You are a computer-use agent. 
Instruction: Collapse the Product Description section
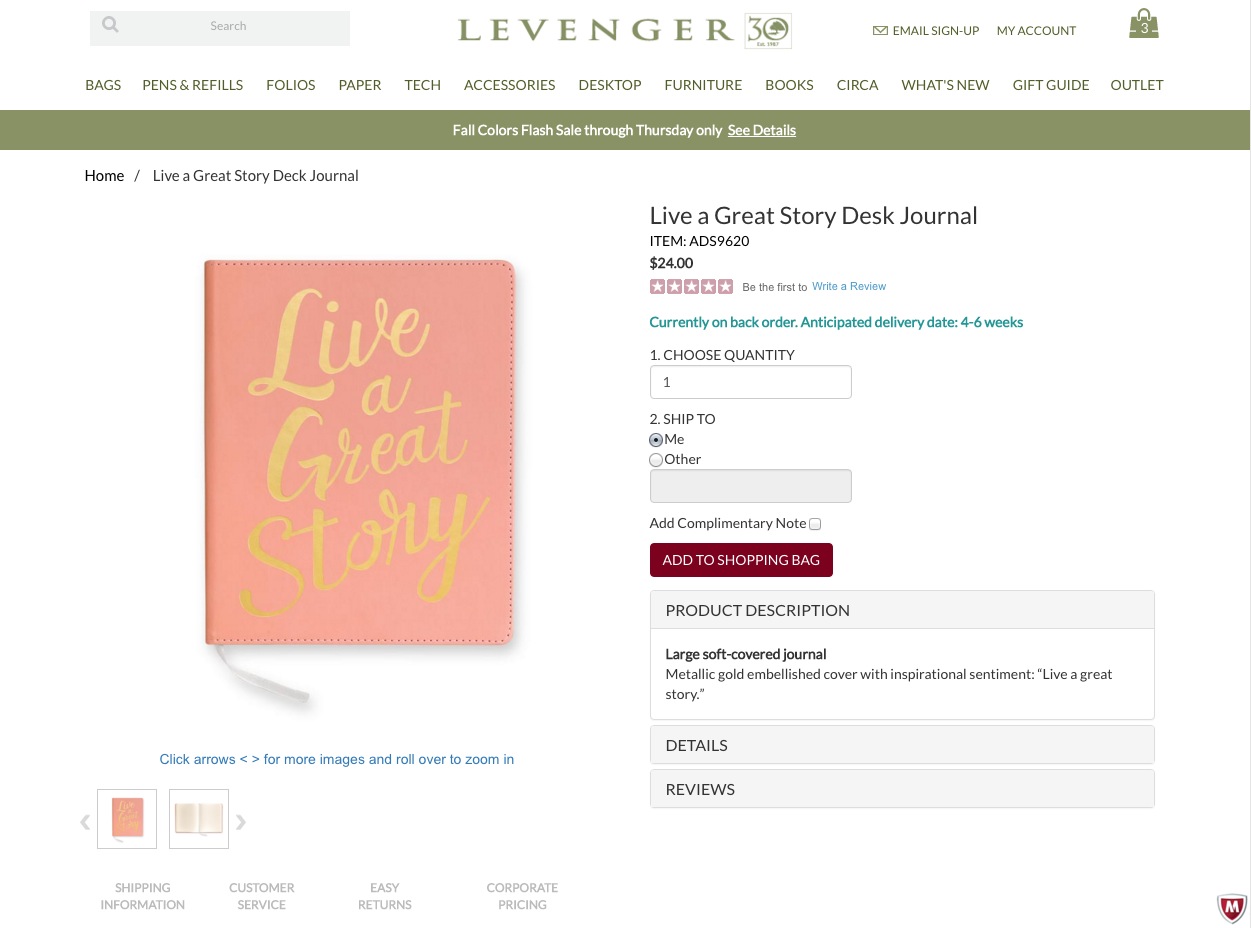(x=901, y=610)
